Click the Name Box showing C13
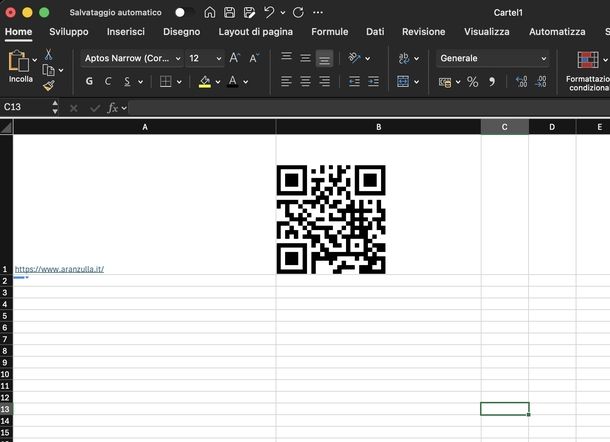 pos(26,107)
